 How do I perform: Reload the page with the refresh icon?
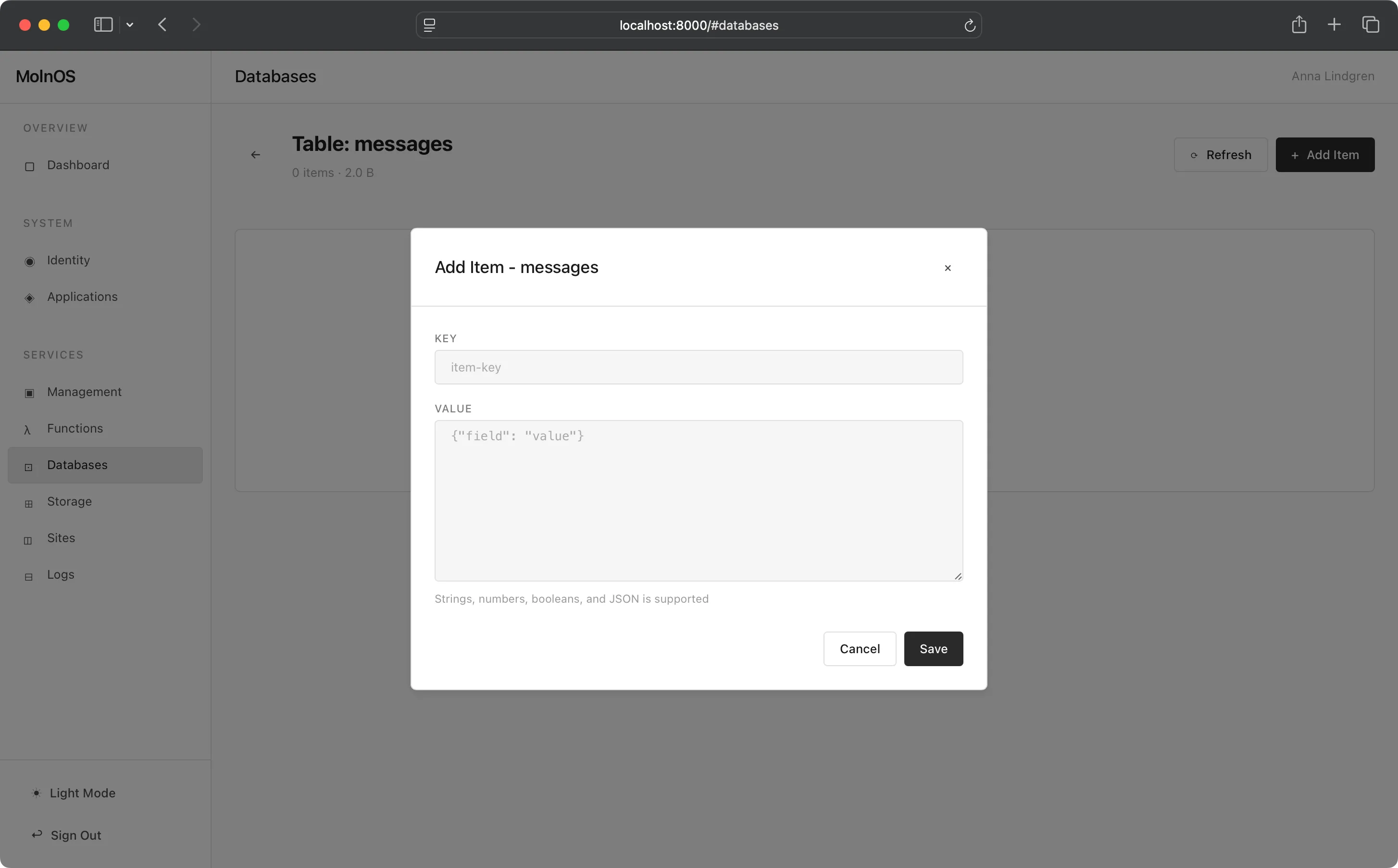[x=969, y=25]
